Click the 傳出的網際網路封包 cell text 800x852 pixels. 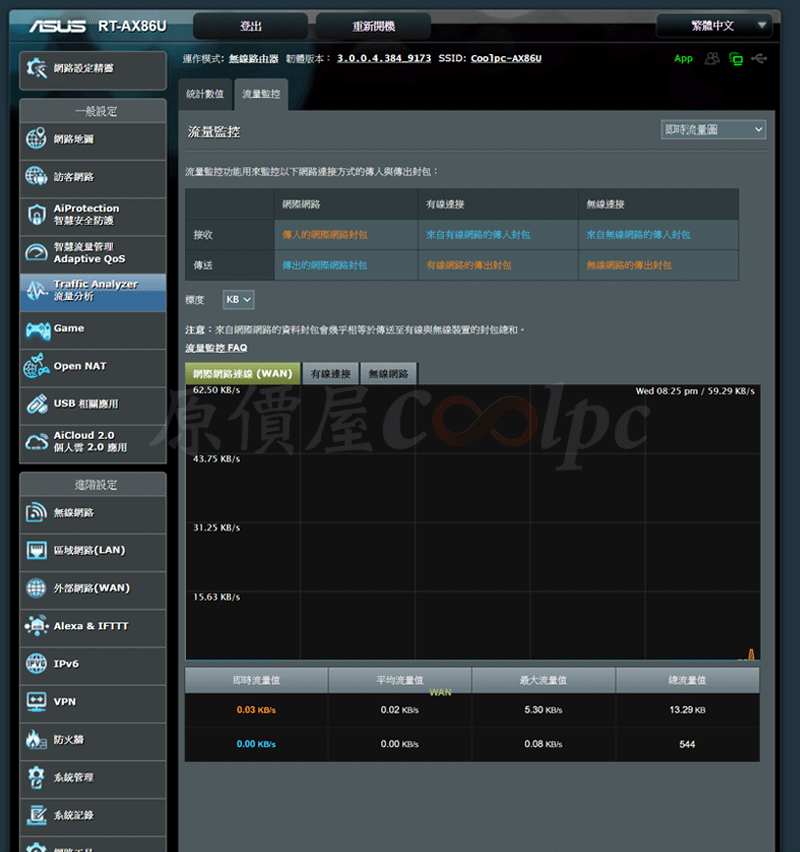click(324, 265)
